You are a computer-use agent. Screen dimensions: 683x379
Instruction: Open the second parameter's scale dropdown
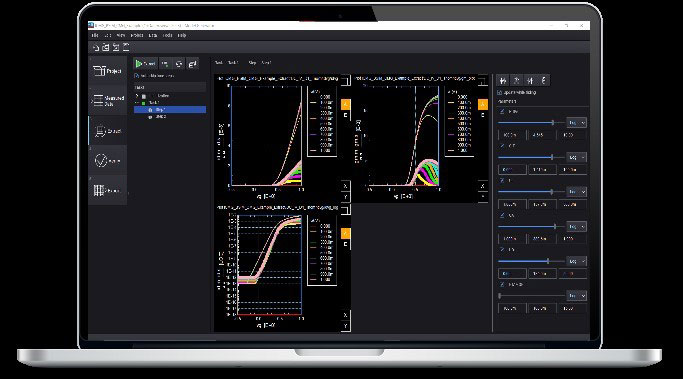click(576, 157)
